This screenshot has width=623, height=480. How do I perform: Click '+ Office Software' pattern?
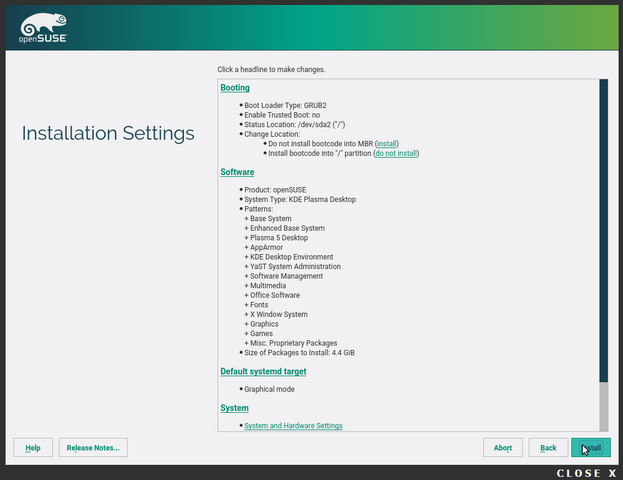tap(272, 295)
